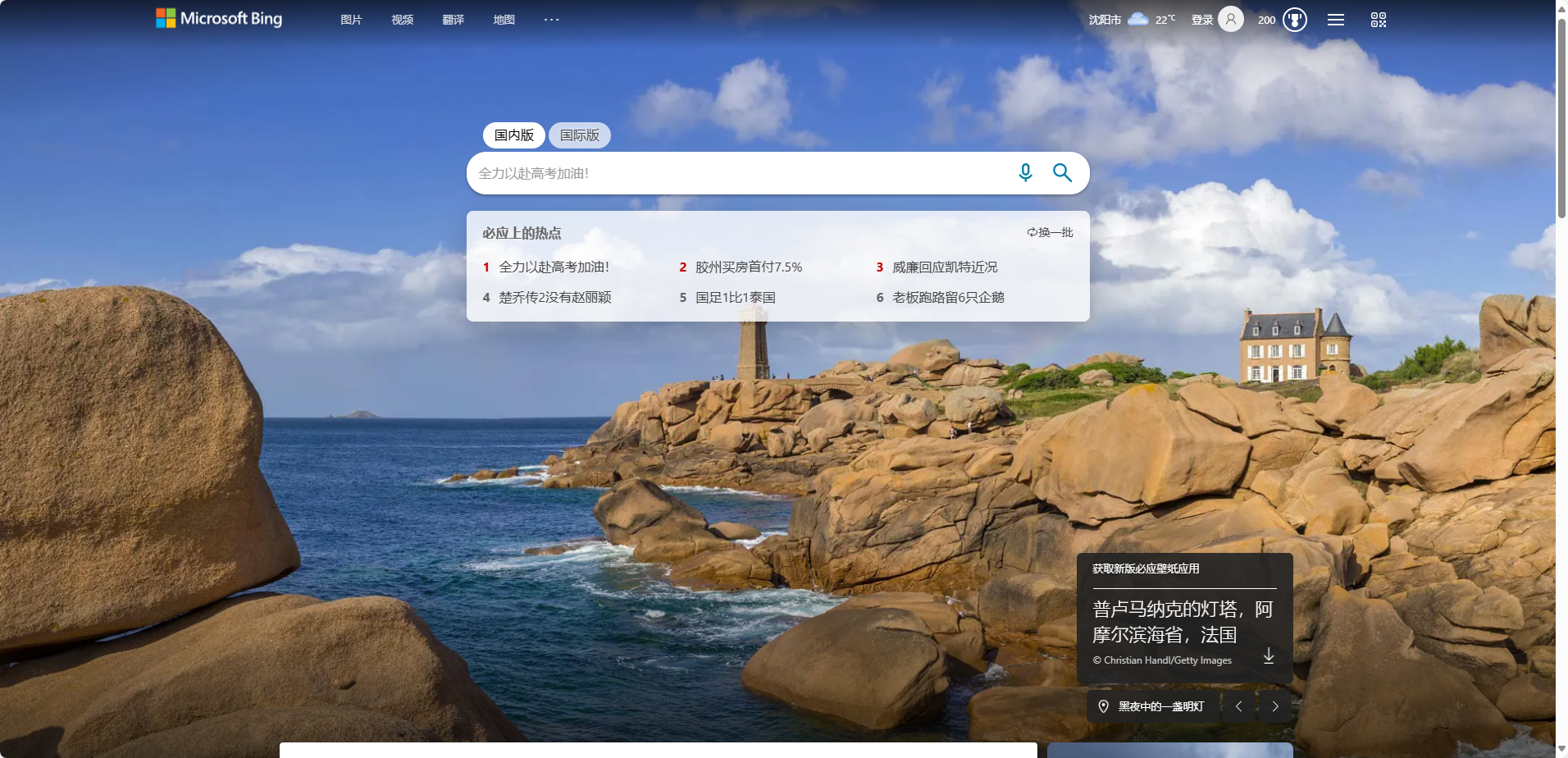Click the location pin icon
This screenshot has width=1568, height=758.
[1104, 706]
